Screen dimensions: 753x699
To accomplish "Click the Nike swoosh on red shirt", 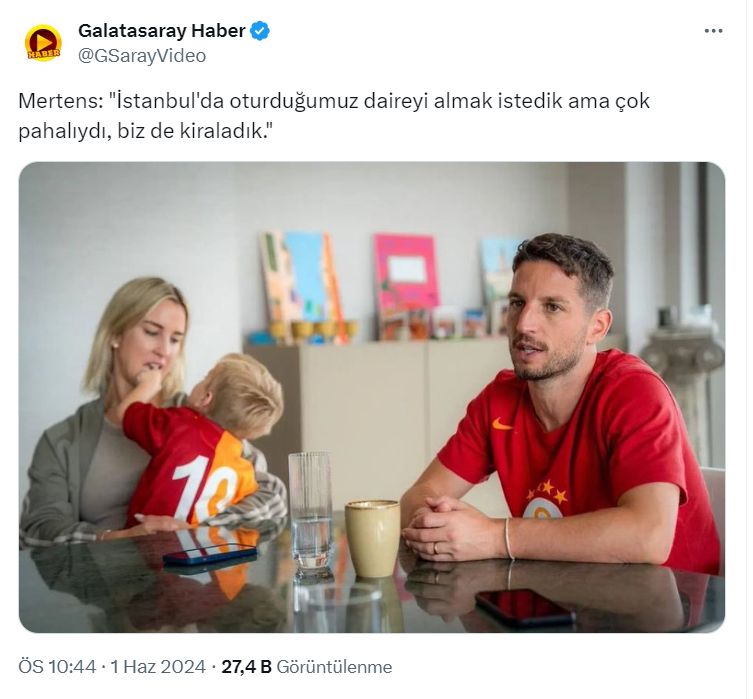I will (x=502, y=424).
